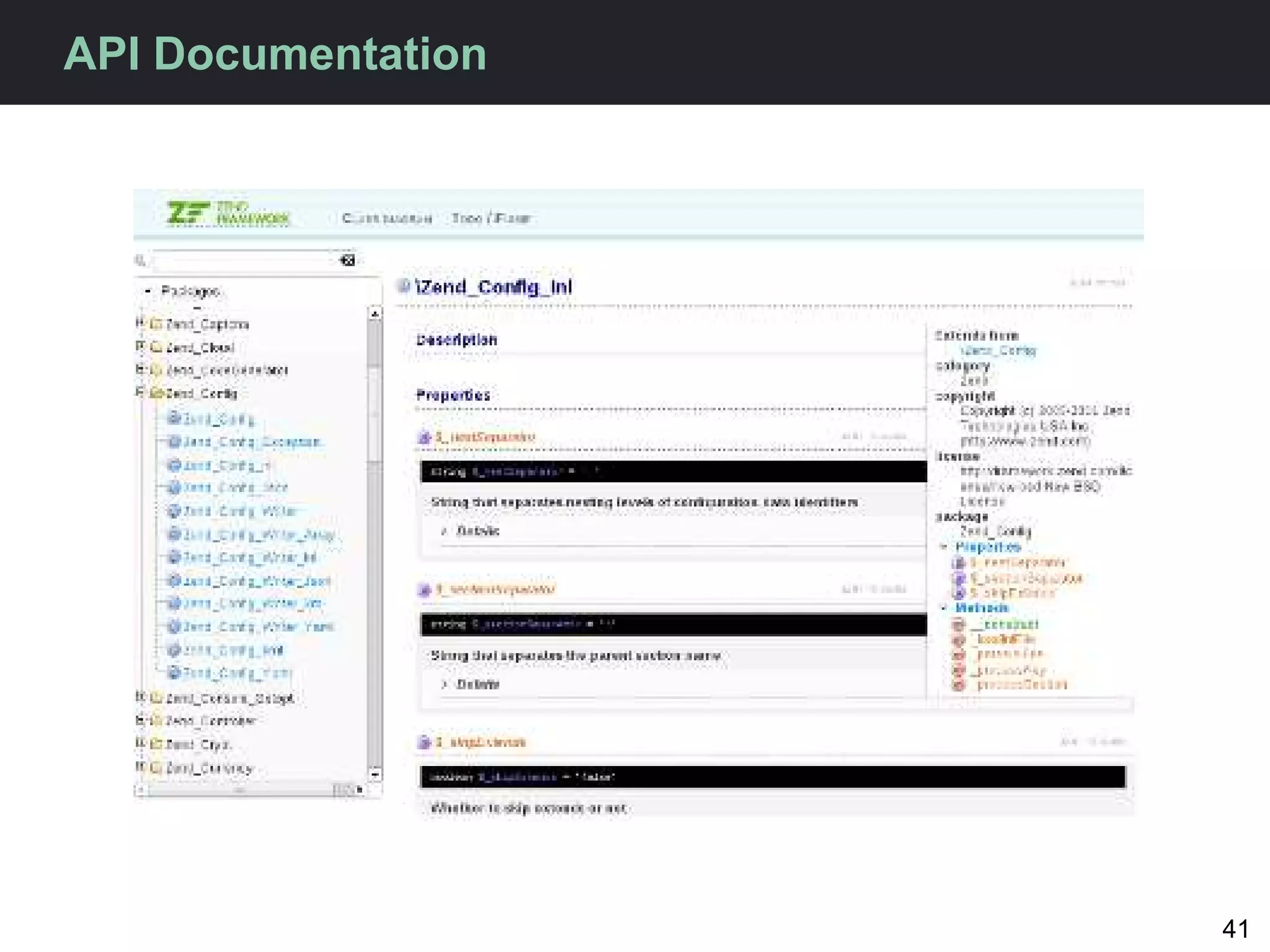Click the Description section heading

pos(456,340)
